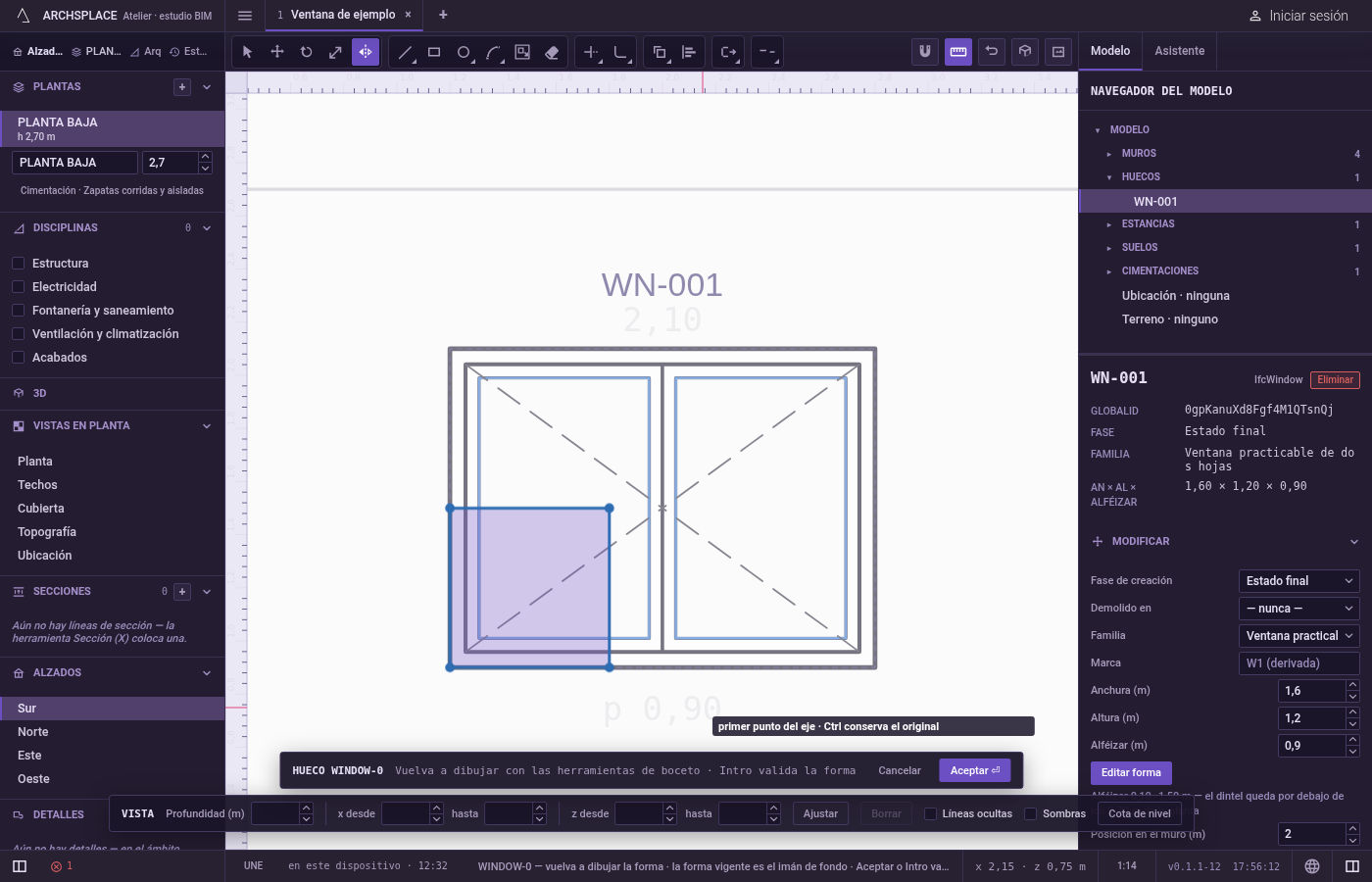Click the Anchura value field
The height and width of the screenshot is (882, 1372).
(x=1312, y=691)
